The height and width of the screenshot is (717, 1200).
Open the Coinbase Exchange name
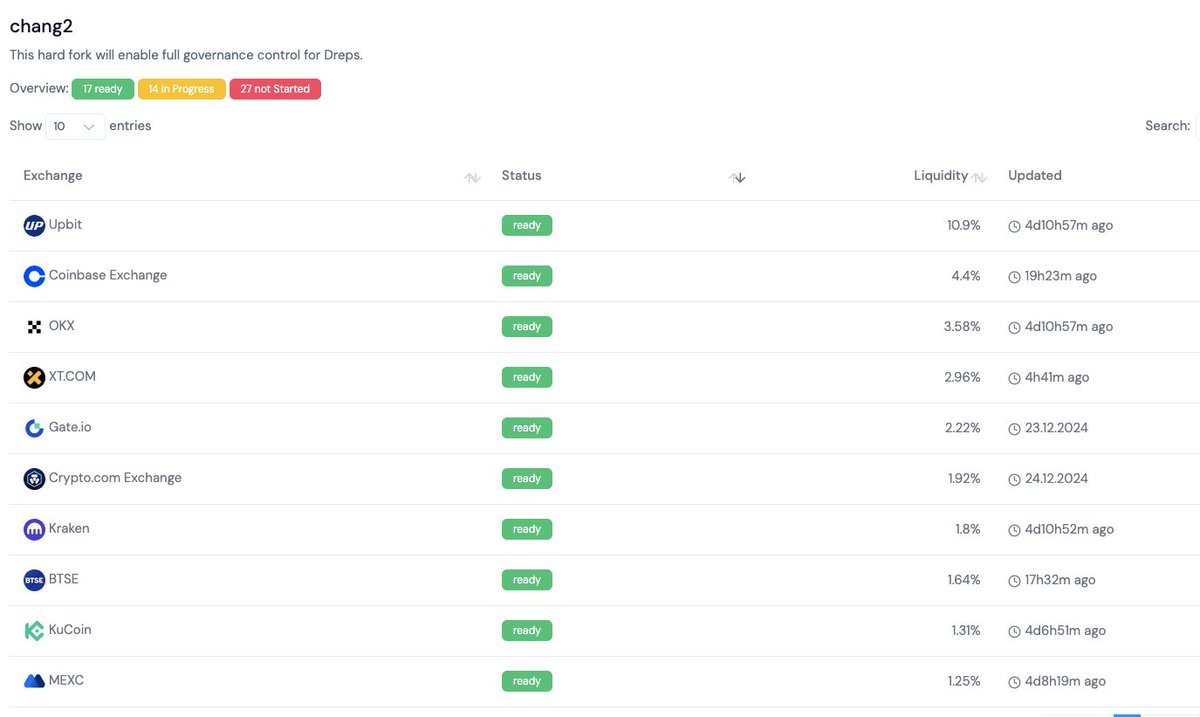tap(108, 275)
